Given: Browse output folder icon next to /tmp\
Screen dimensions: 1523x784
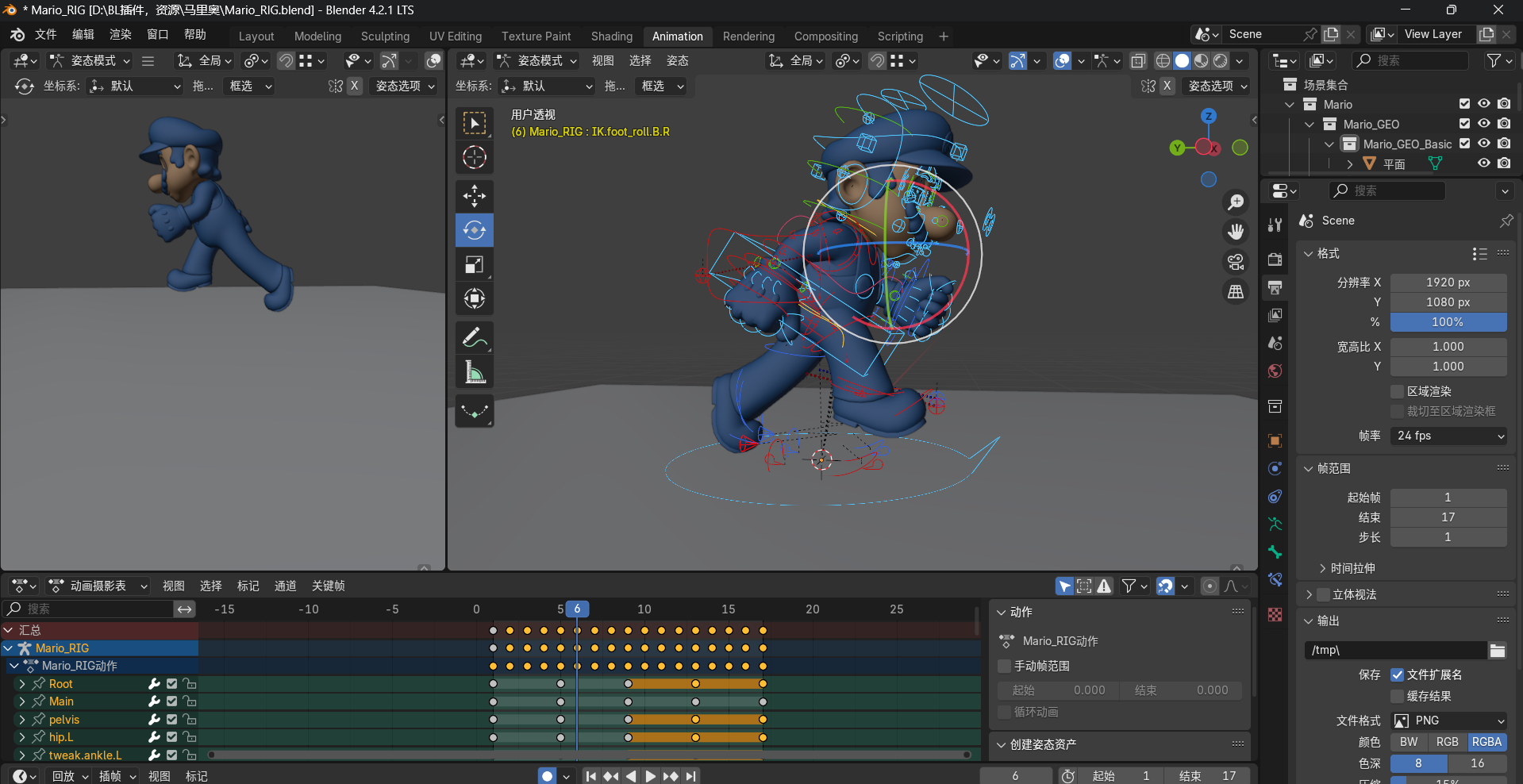Looking at the screenshot, I should click(x=1497, y=650).
